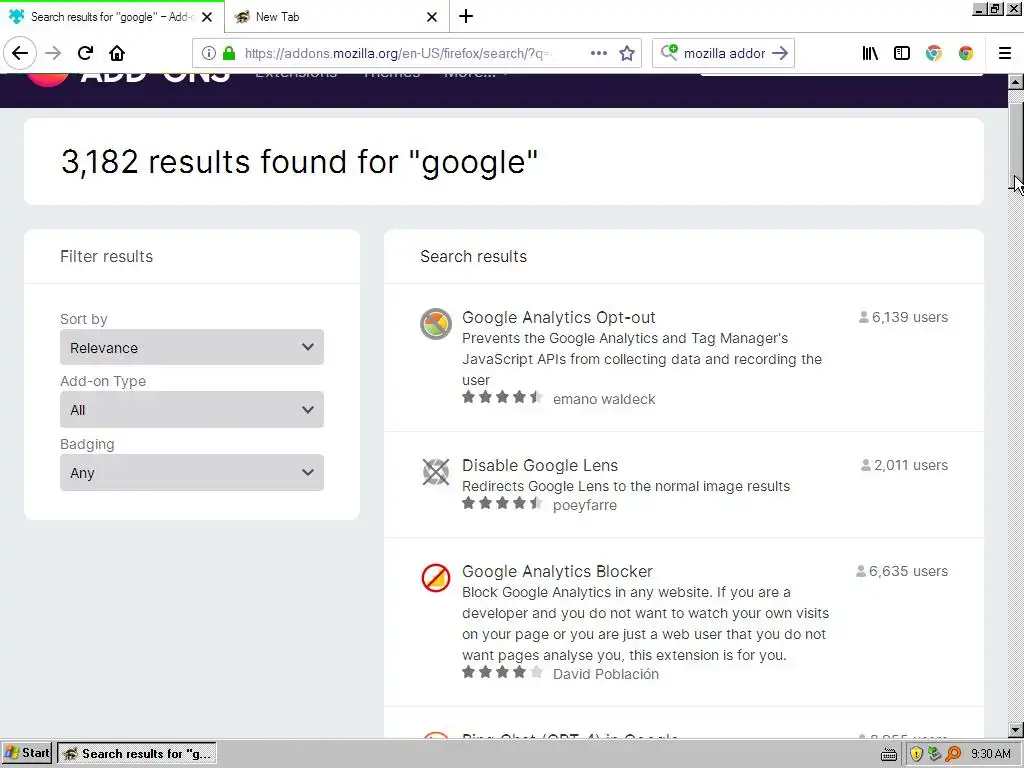The height and width of the screenshot is (768, 1024).
Task: Close the Search results tab
Action: [207, 17]
